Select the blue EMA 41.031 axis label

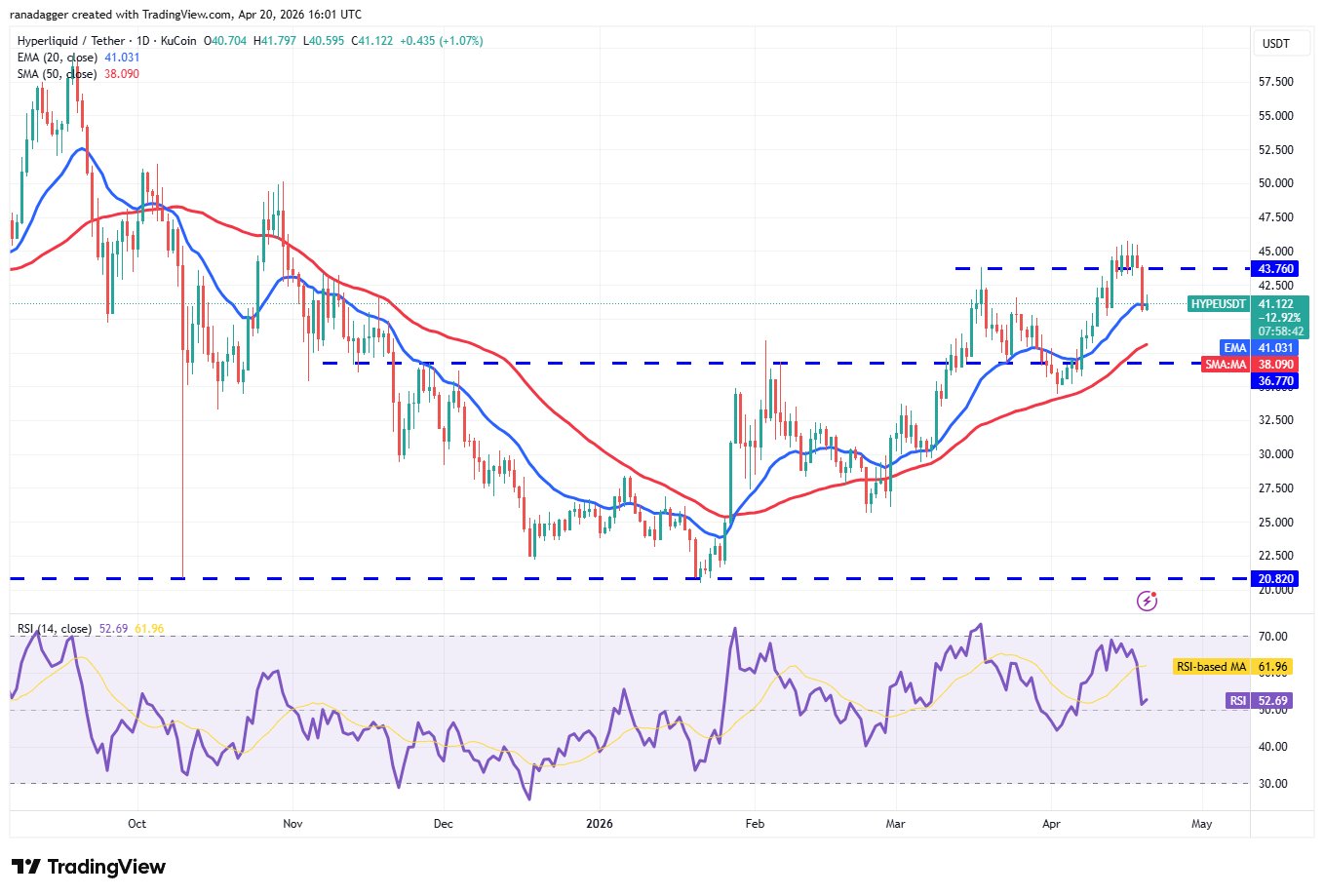(x=1275, y=348)
